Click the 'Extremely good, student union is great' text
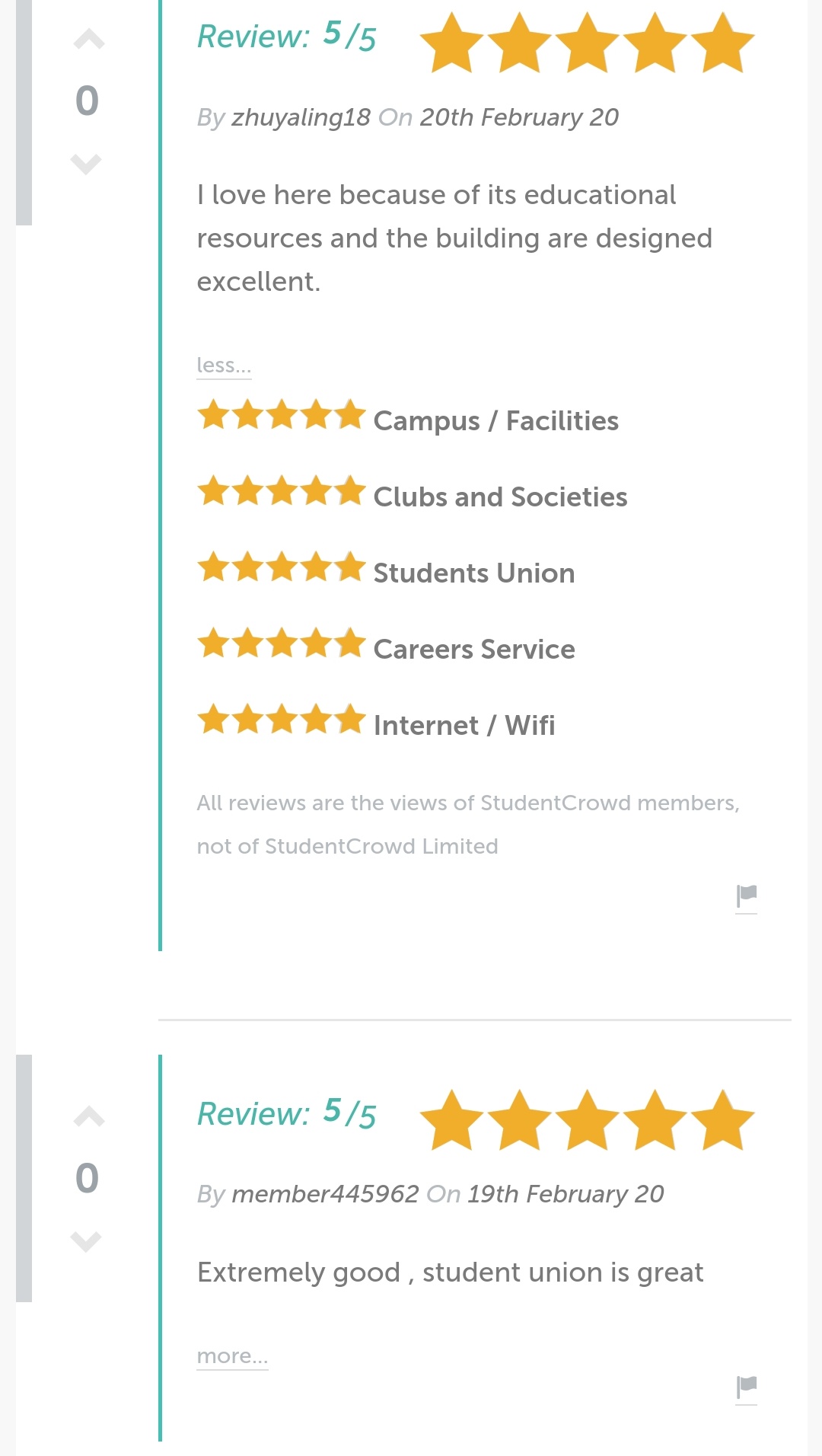The height and width of the screenshot is (1456, 822). [x=450, y=1272]
